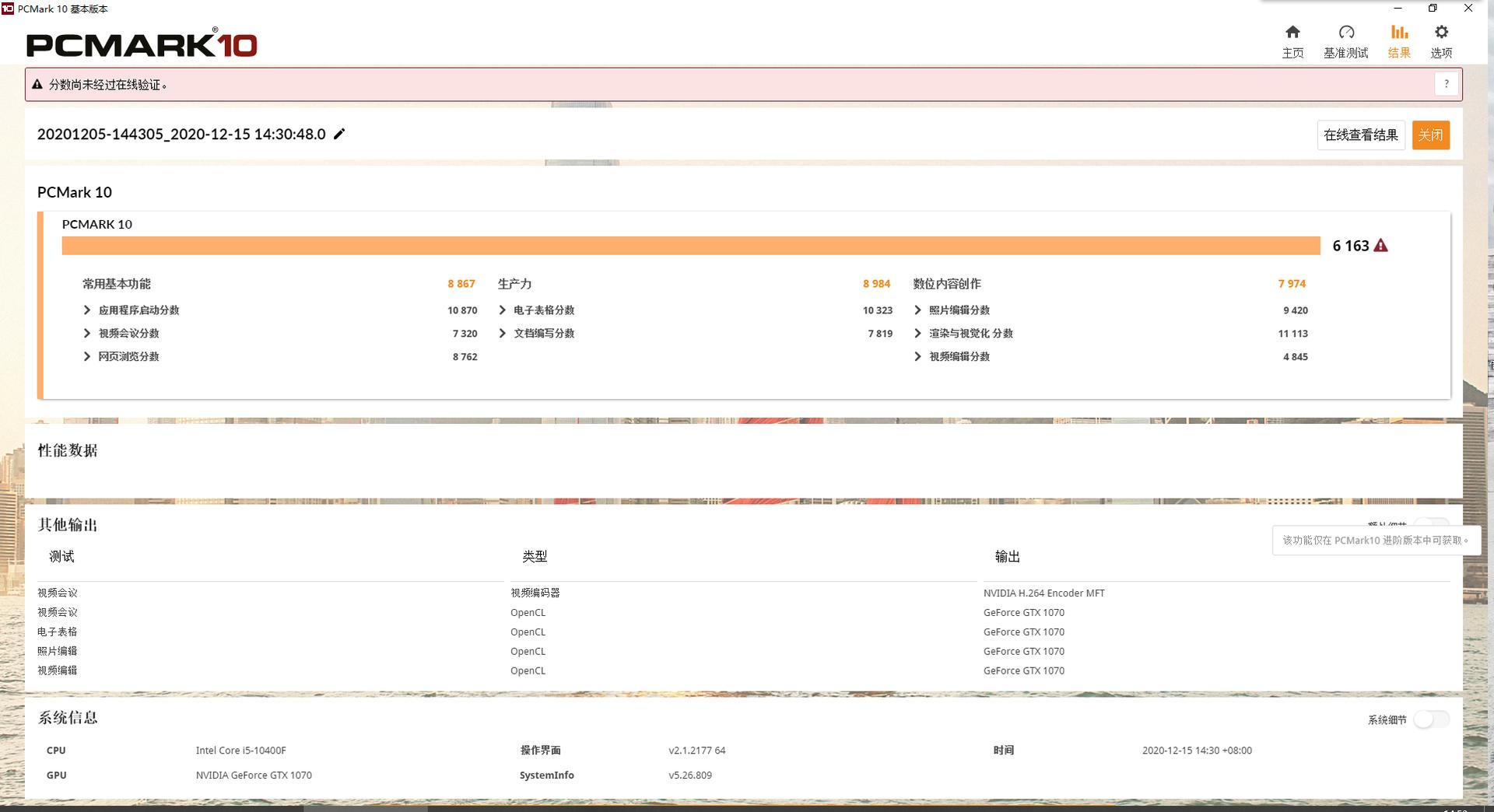
Task: Click the pencil icon to rename result
Action: tap(339, 134)
